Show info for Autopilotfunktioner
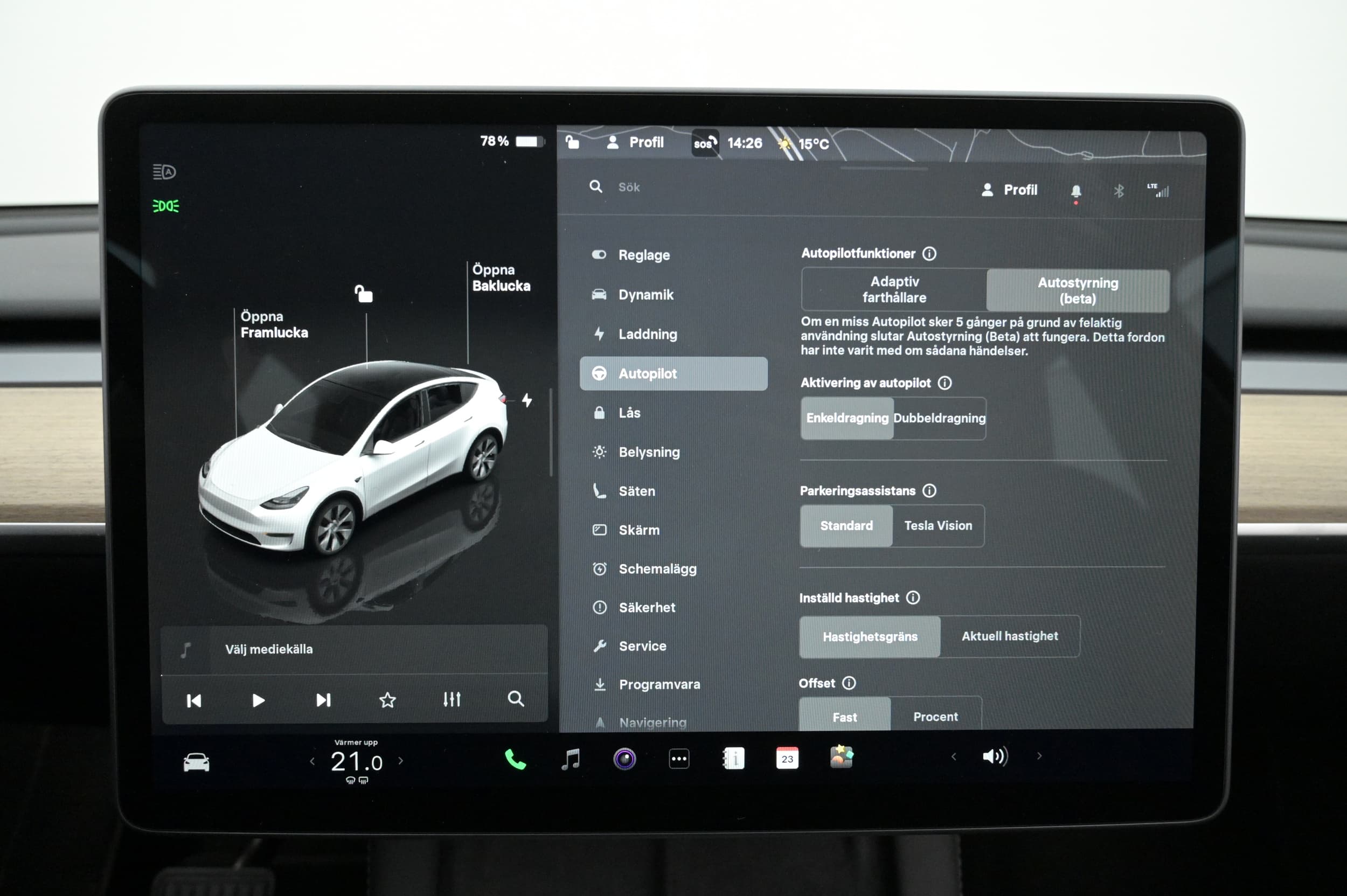 (929, 253)
